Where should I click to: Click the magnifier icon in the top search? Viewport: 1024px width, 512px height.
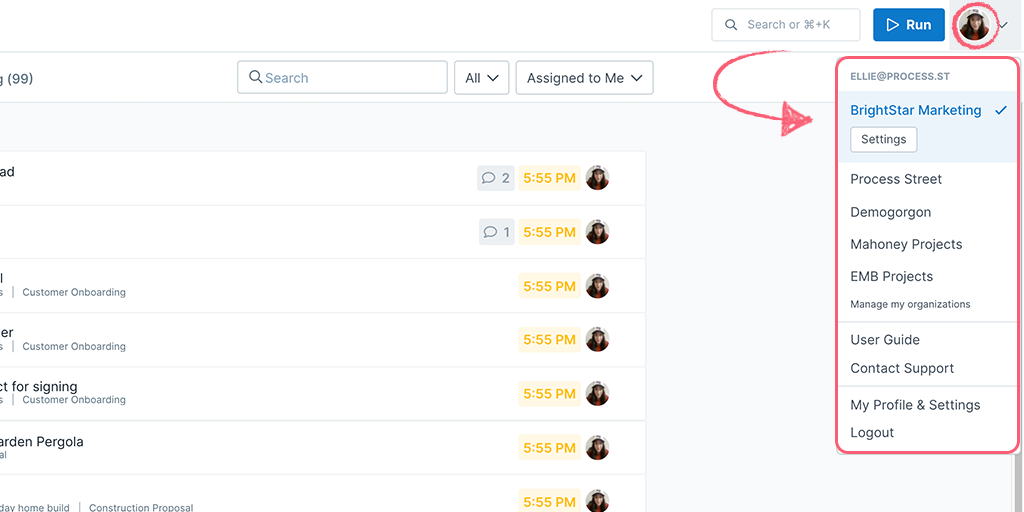coord(731,25)
